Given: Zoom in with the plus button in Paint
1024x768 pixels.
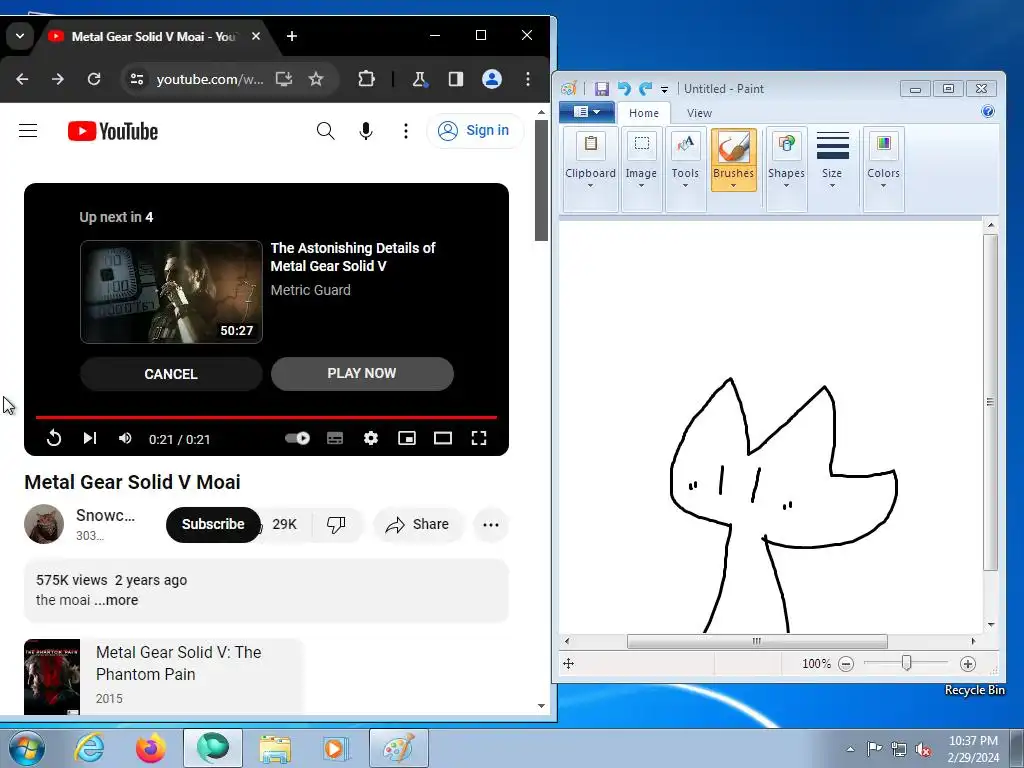Looking at the screenshot, I should 968,664.
